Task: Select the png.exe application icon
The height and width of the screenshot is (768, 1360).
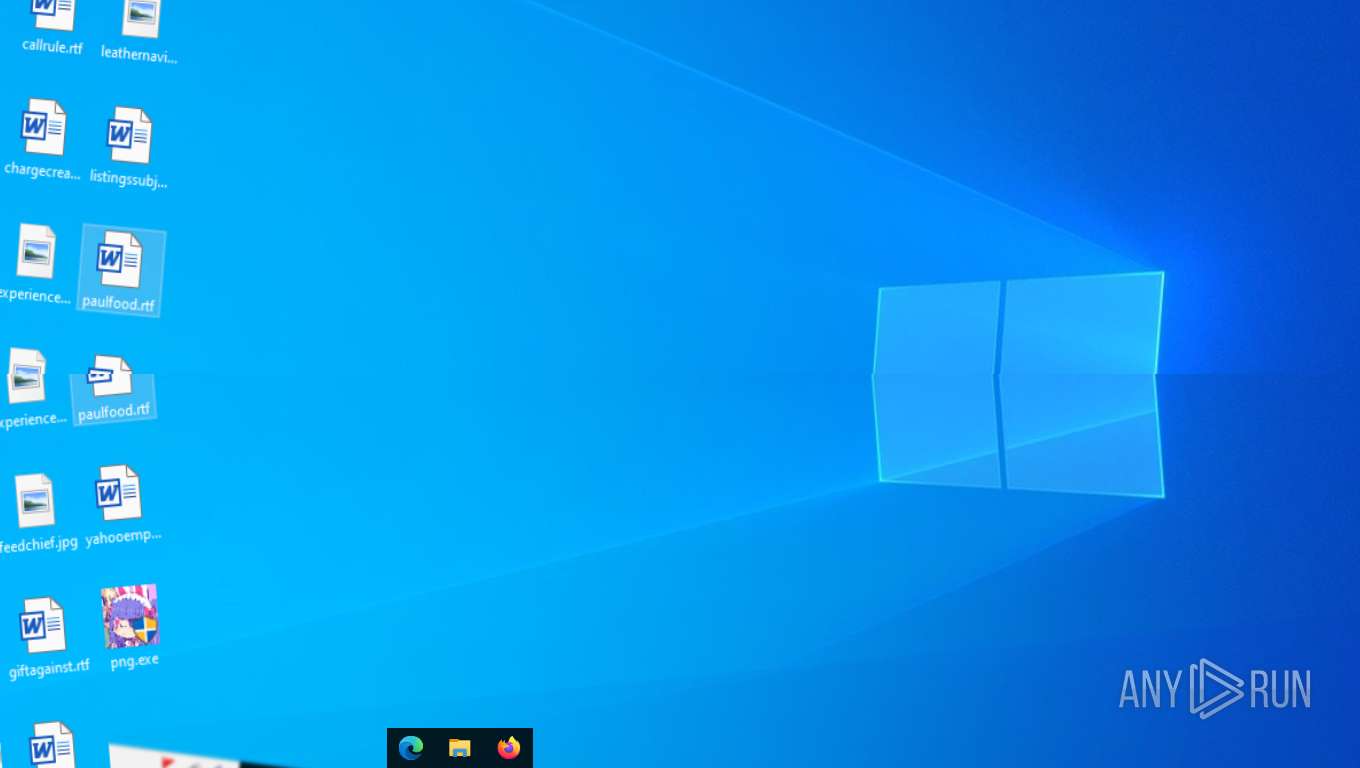Action: (x=131, y=627)
